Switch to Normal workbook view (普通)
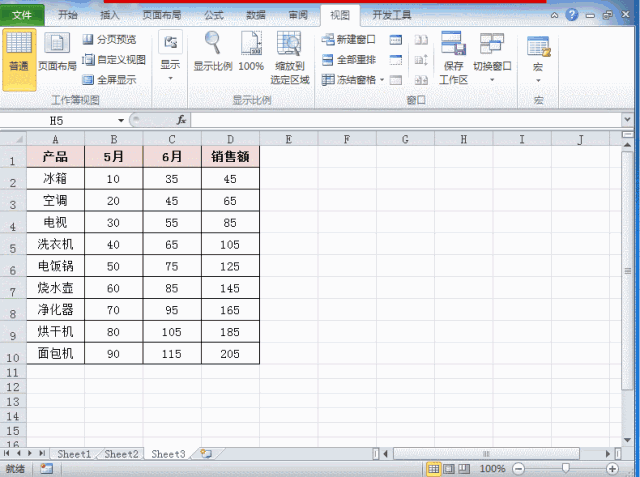Image resolution: width=640 pixels, height=477 pixels. 19,60
